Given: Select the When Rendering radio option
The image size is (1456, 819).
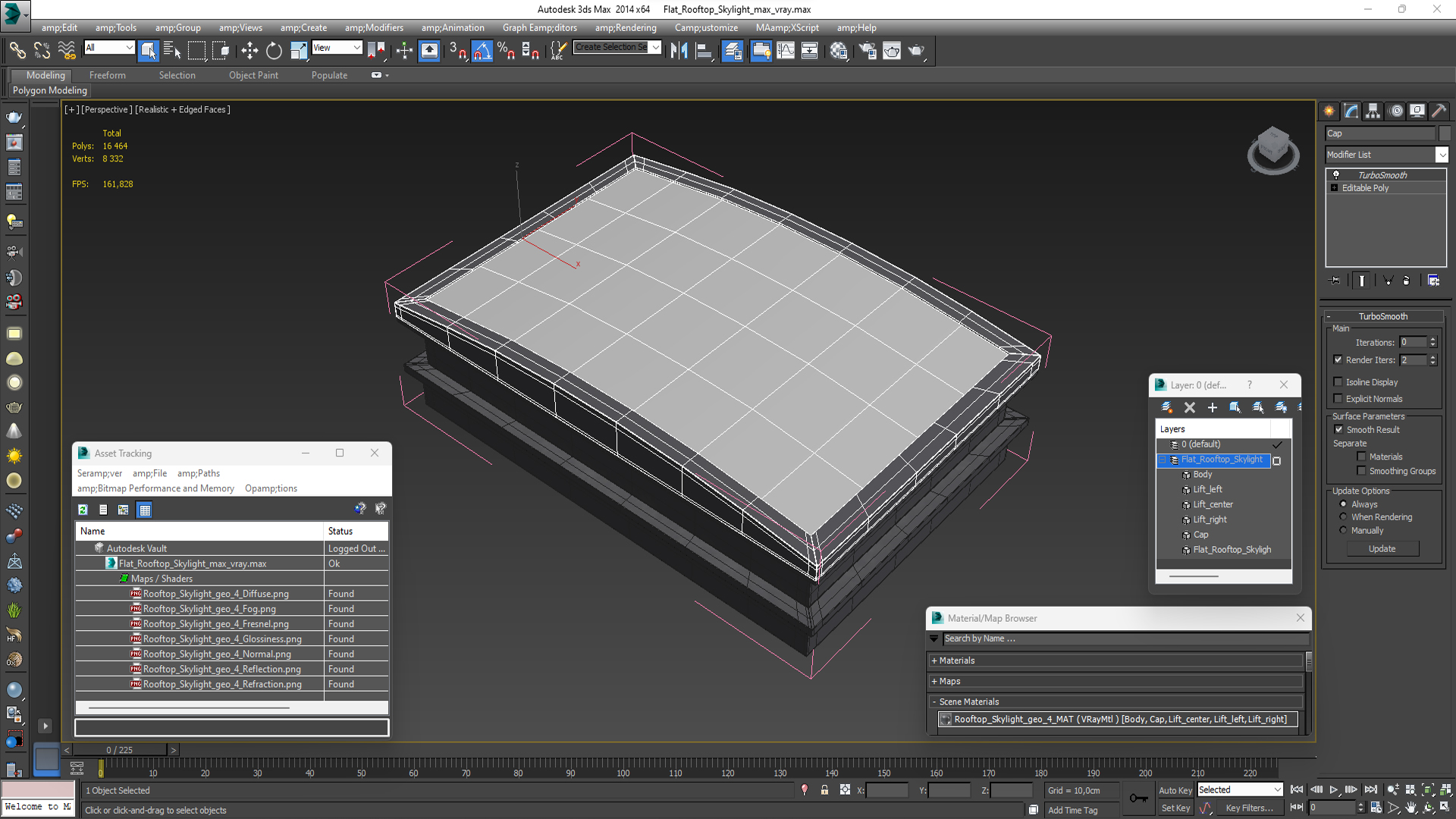Looking at the screenshot, I should [x=1343, y=517].
